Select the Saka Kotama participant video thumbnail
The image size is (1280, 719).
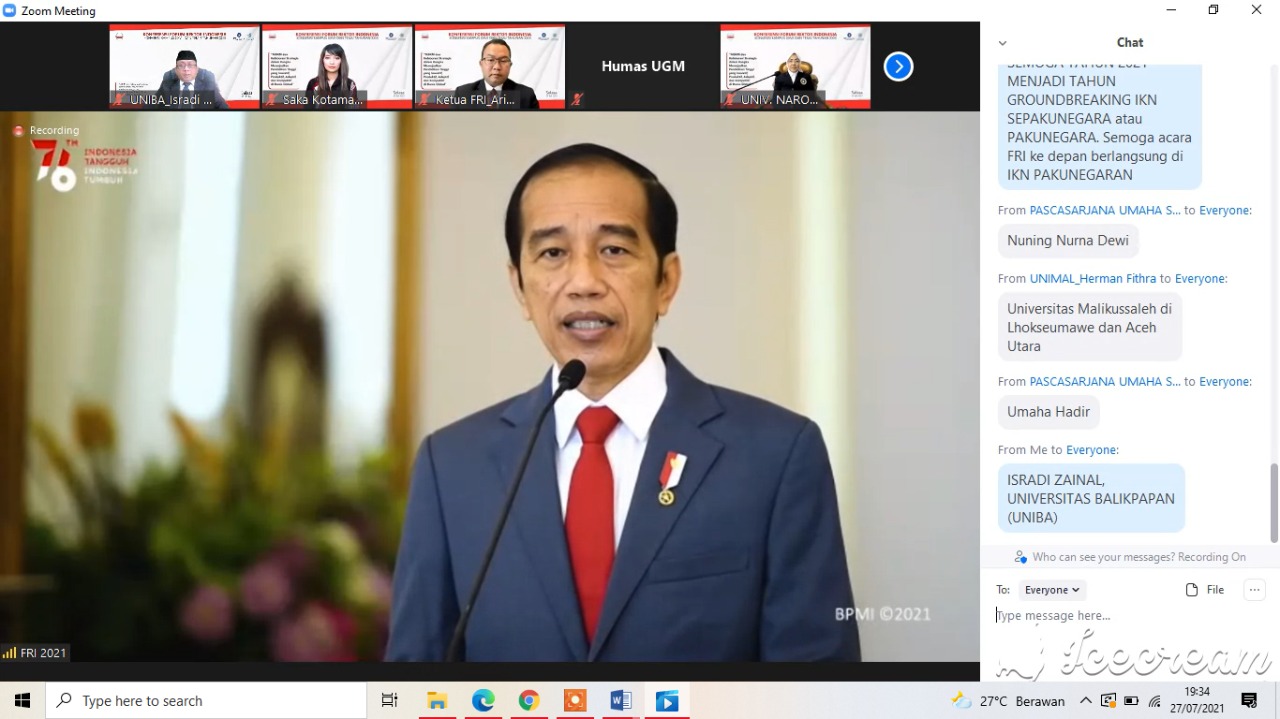[x=337, y=67]
